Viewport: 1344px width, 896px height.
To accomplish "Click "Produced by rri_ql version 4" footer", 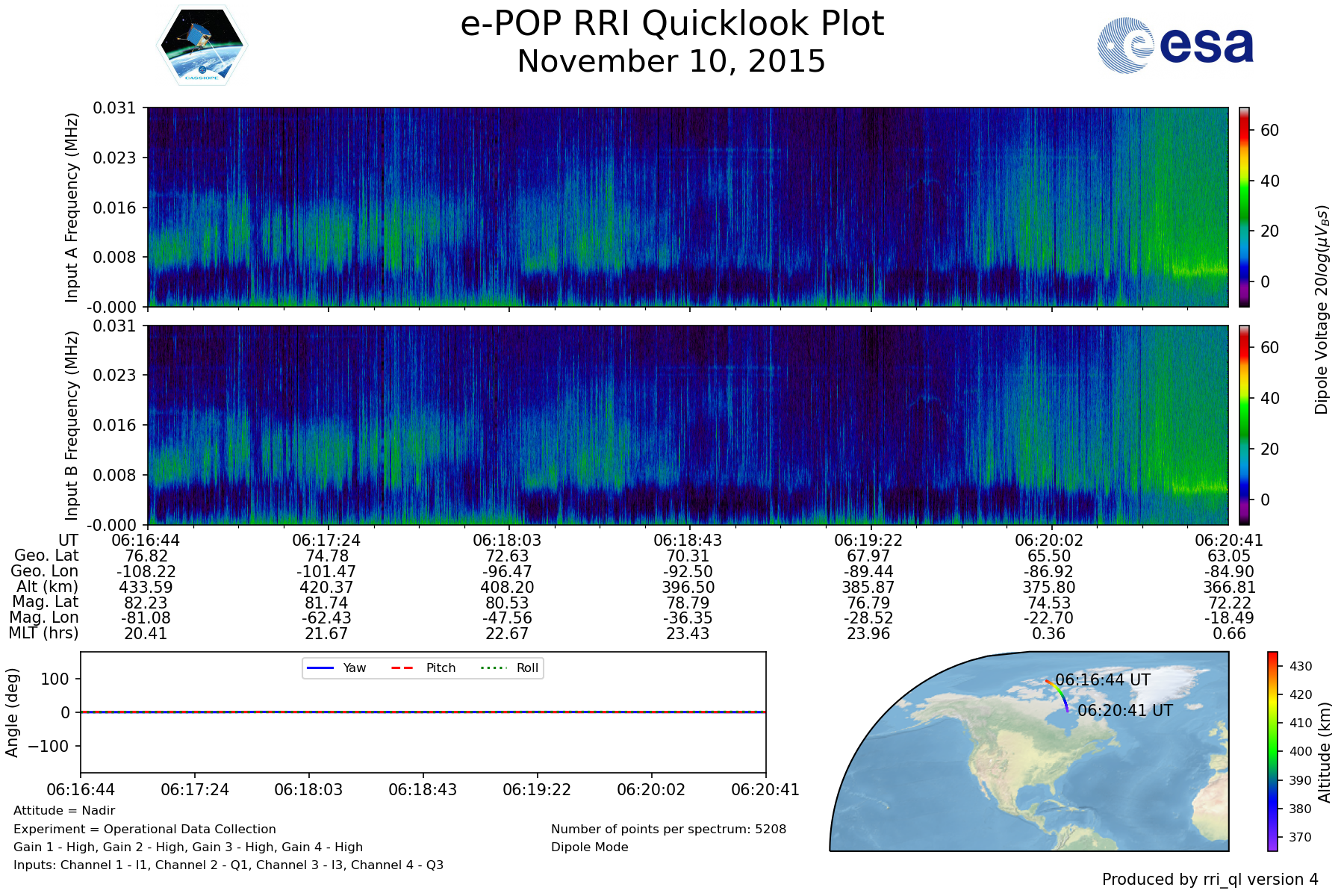I will pos(1210,880).
